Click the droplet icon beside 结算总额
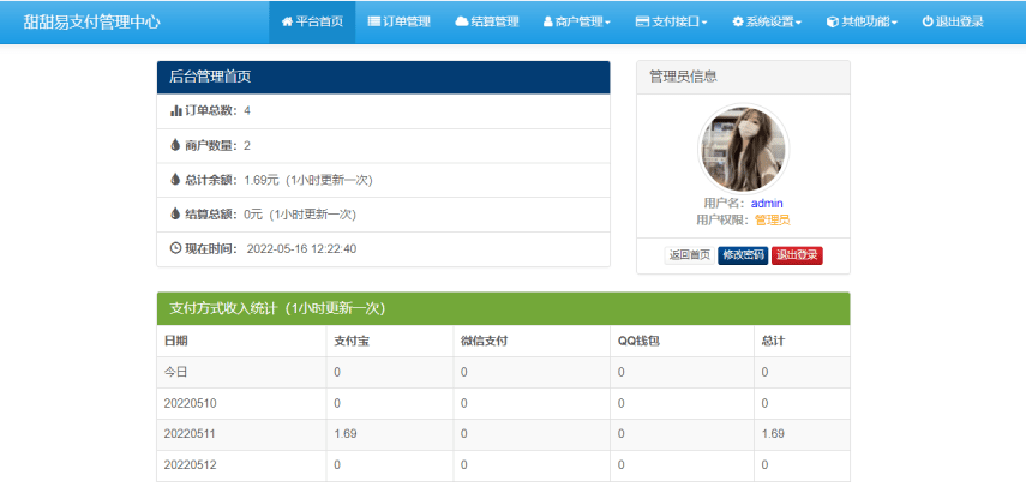 (x=175, y=214)
